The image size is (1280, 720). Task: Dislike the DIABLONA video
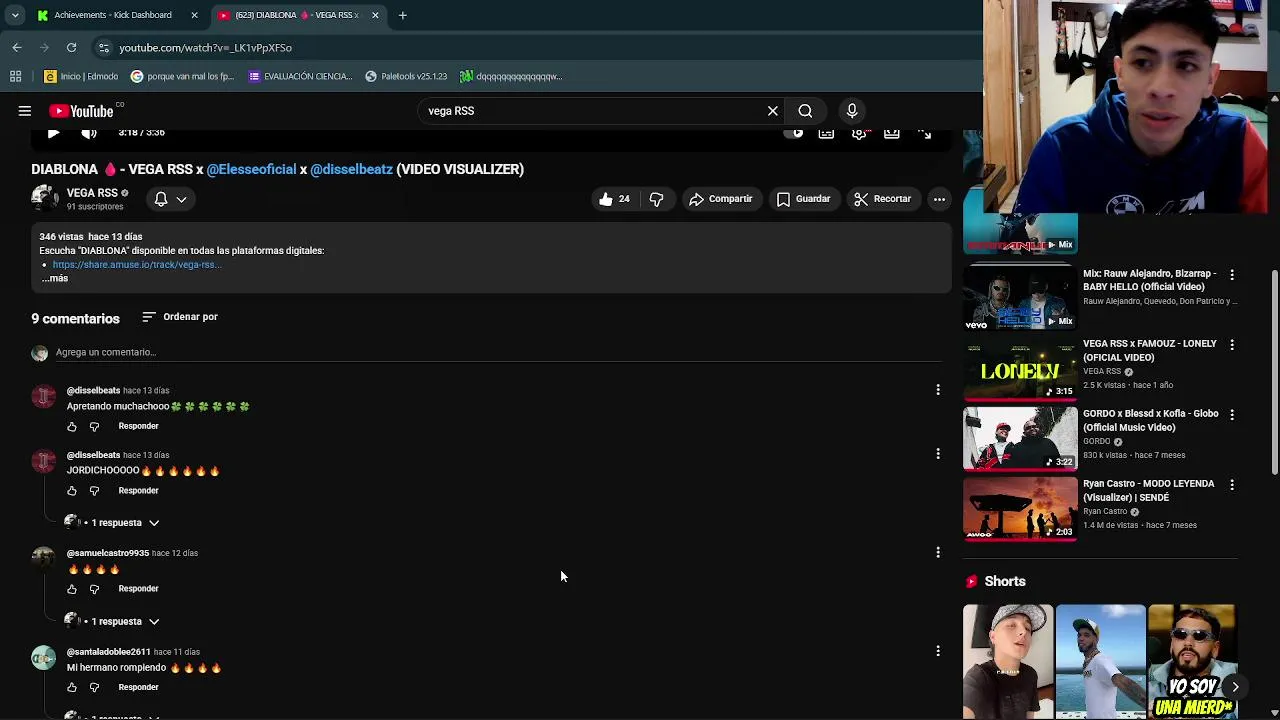[656, 199]
